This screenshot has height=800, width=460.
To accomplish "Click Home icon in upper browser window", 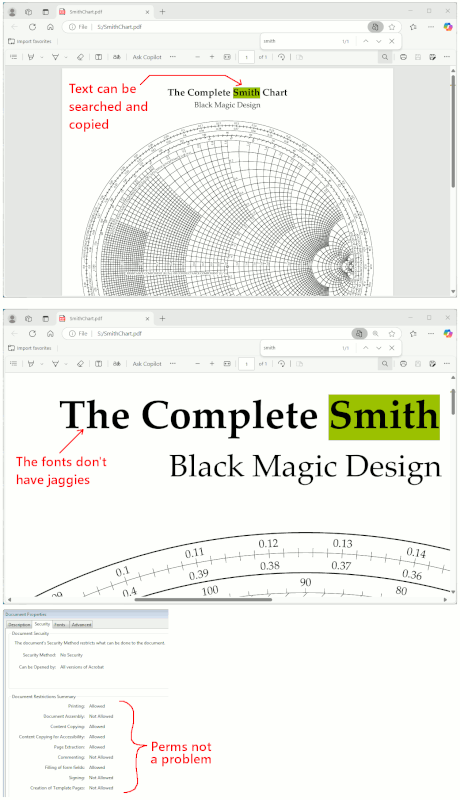I will click(50, 27).
